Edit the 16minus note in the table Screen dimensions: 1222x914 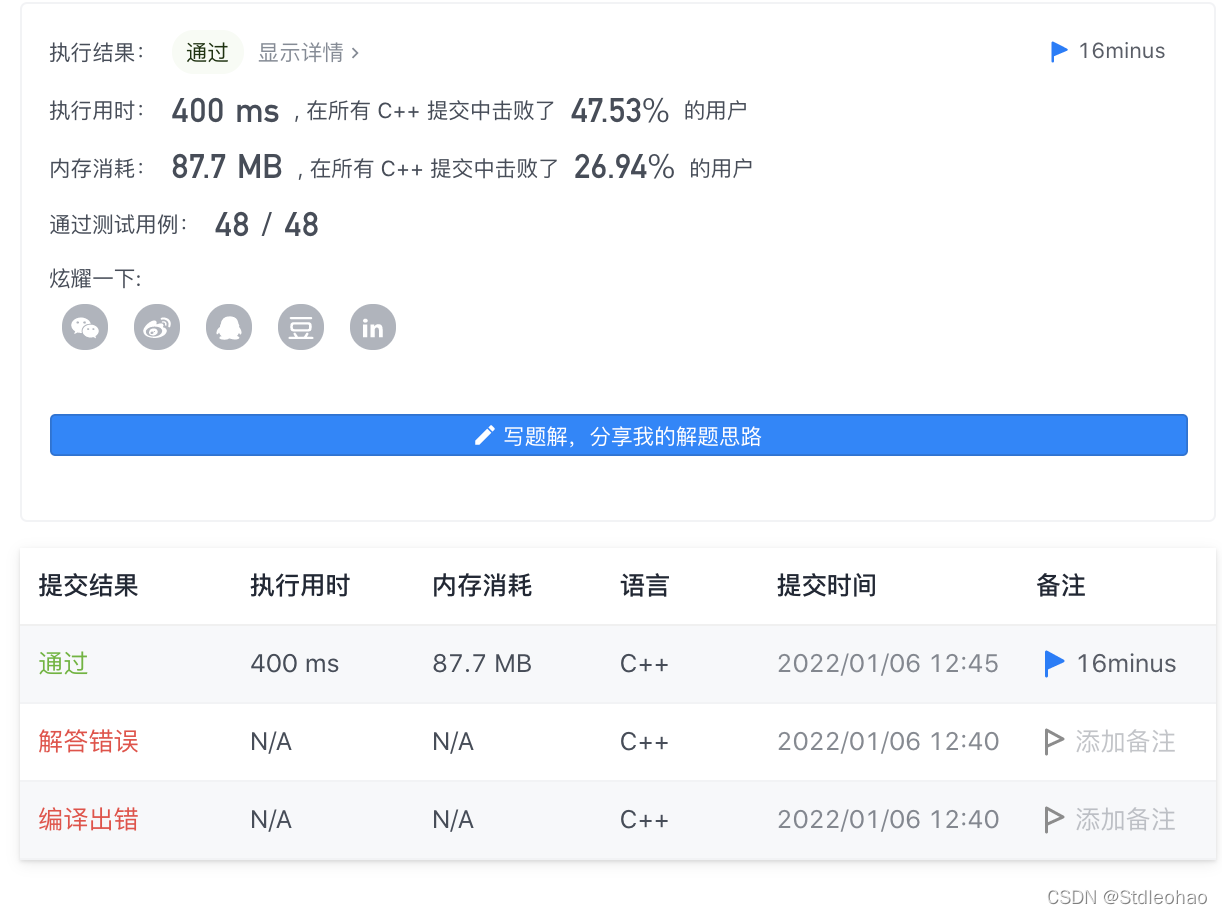1126,663
